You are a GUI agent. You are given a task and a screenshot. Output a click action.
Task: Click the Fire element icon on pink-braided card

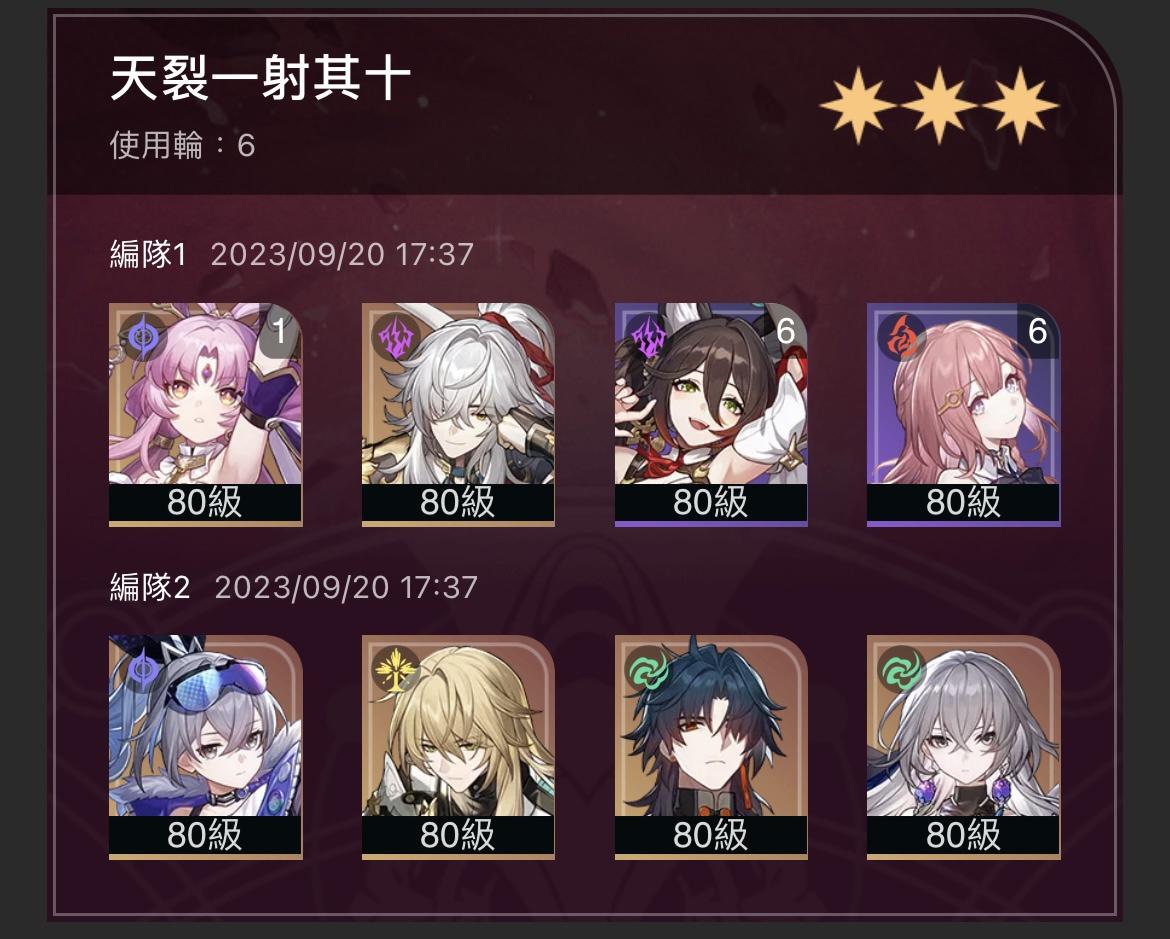pos(901,337)
